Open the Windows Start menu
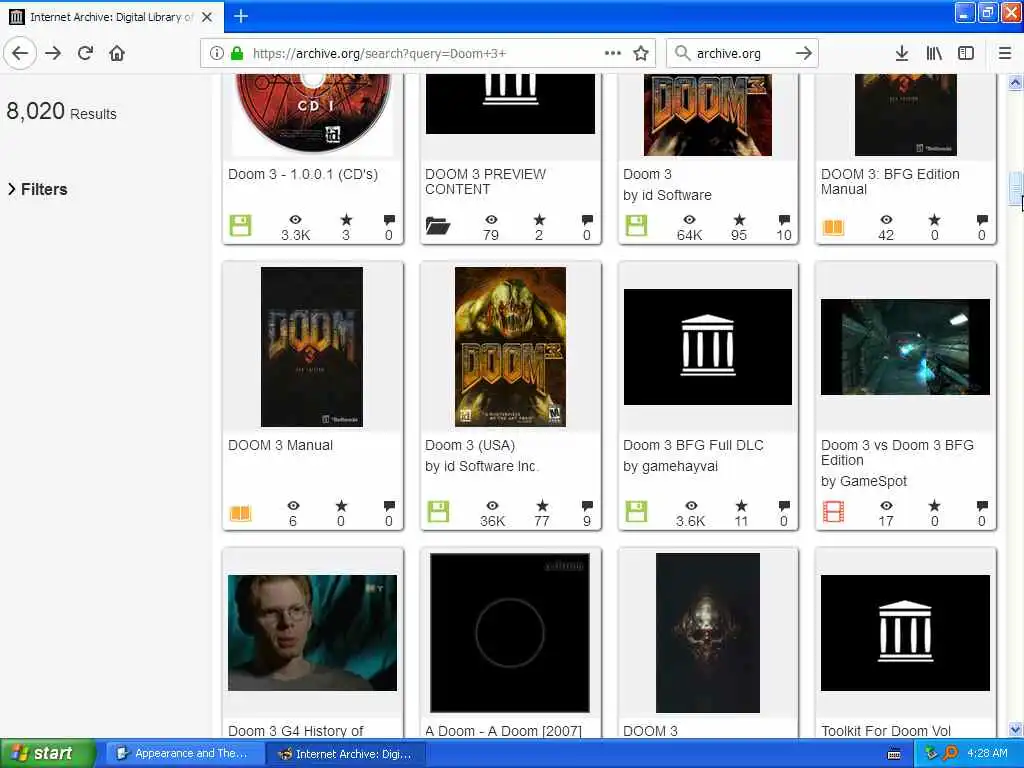This screenshot has height=768, width=1024. tap(48, 753)
